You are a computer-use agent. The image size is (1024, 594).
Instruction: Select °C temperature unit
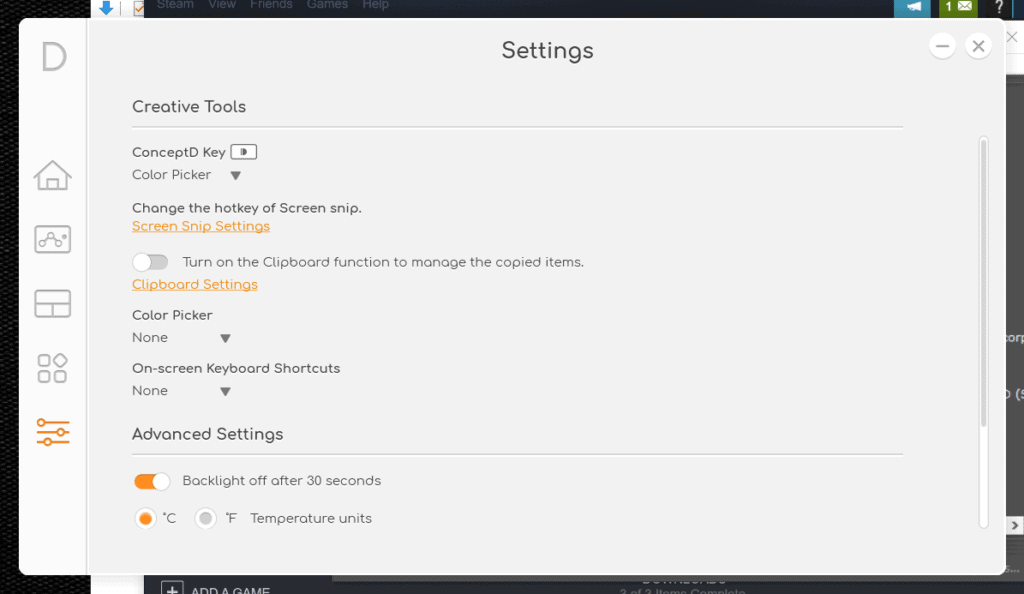coord(146,519)
